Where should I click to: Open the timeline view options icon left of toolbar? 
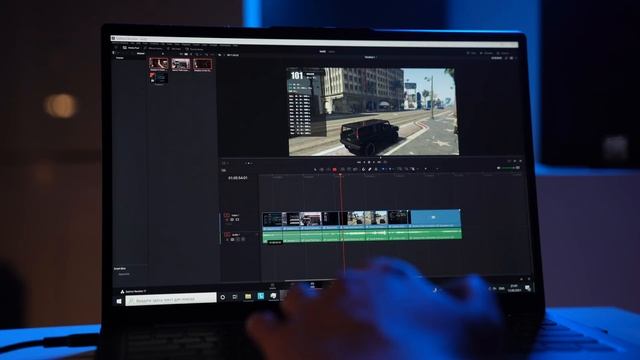(x=224, y=170)
